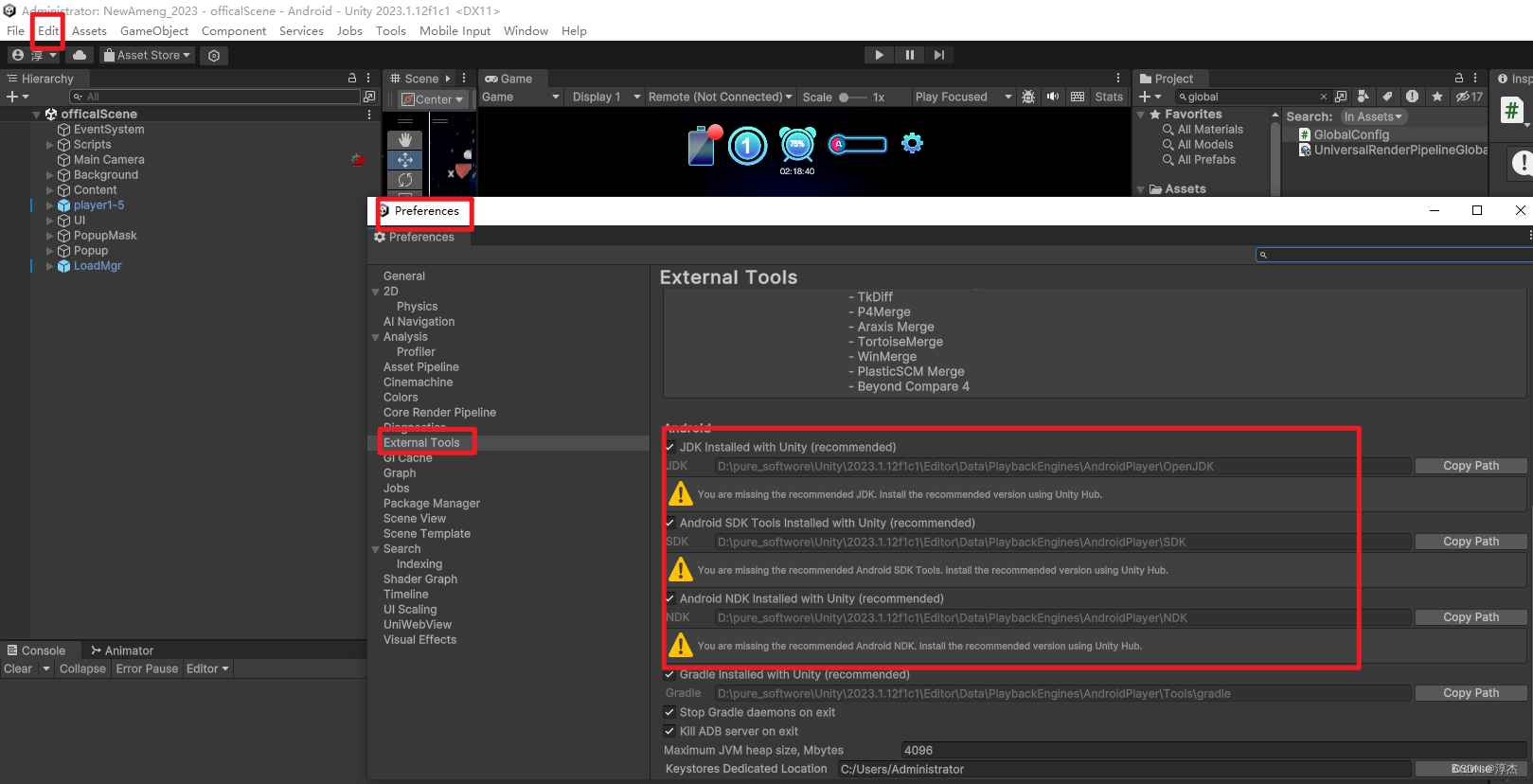Viewport: 1533px width, 784px height.
Task: Copy Path for the JDK
Action: click(x=1471, y=466)
